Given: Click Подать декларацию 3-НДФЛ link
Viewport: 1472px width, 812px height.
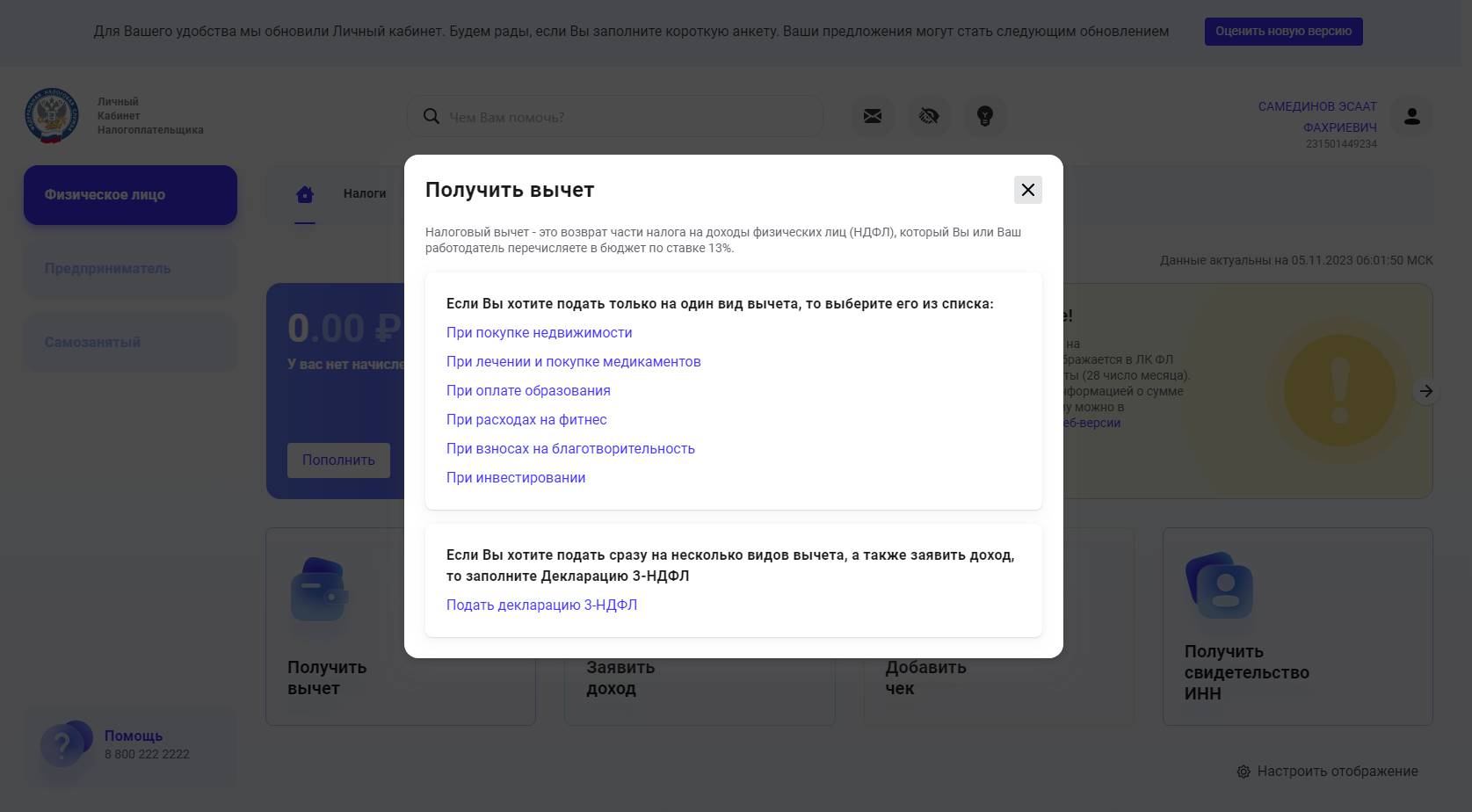Looking at the screenshot, I should click(541, 605).
